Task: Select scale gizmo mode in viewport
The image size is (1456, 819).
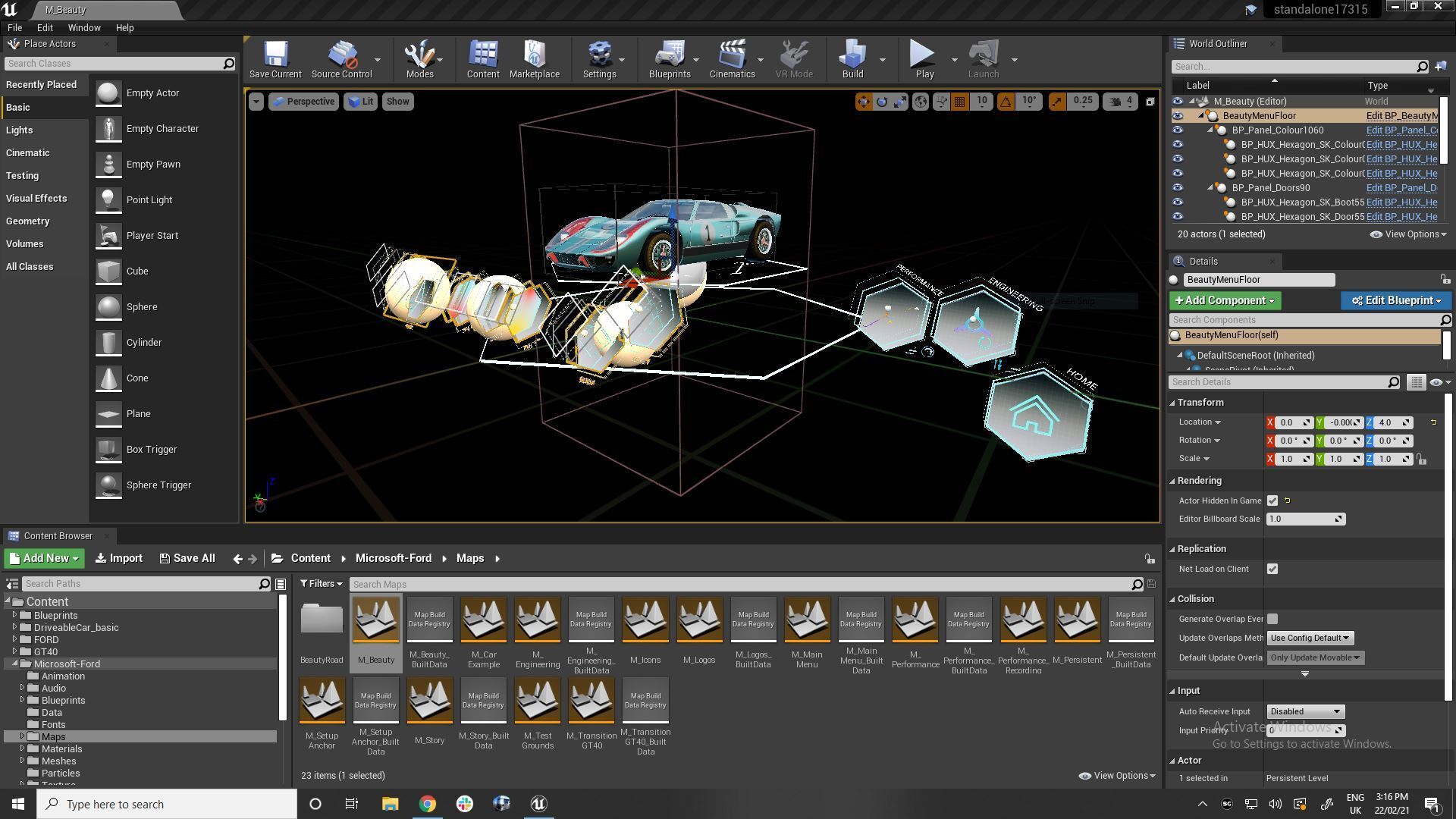Action: pos(900,102)
